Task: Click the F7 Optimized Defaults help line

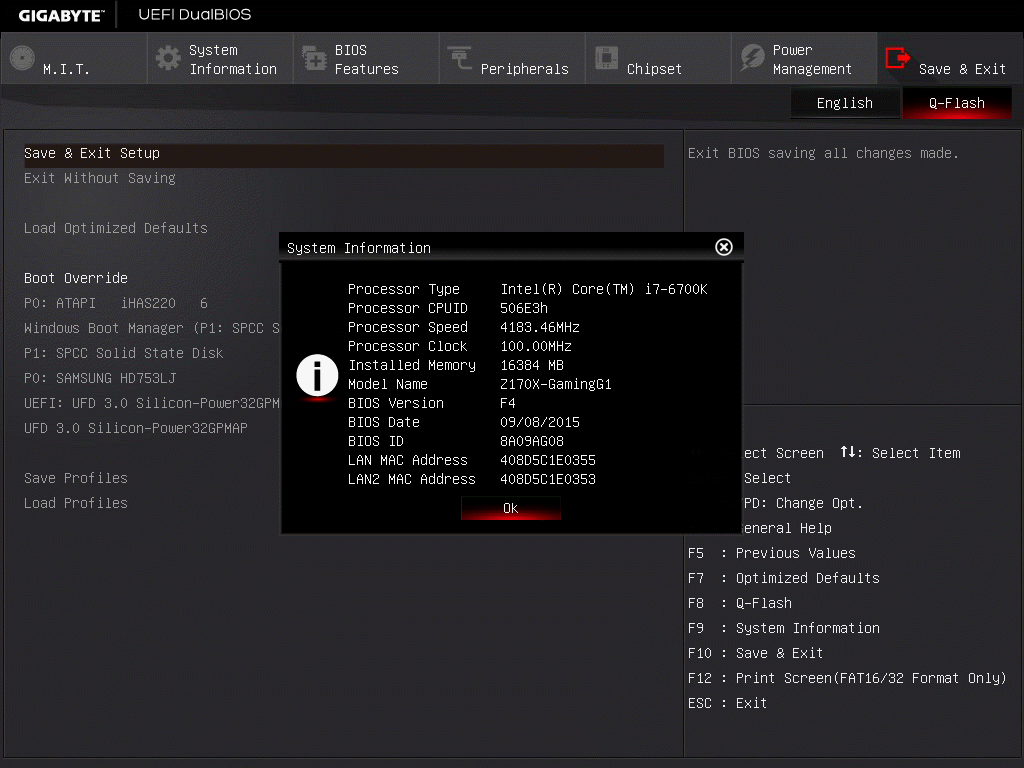Action: 784,578
